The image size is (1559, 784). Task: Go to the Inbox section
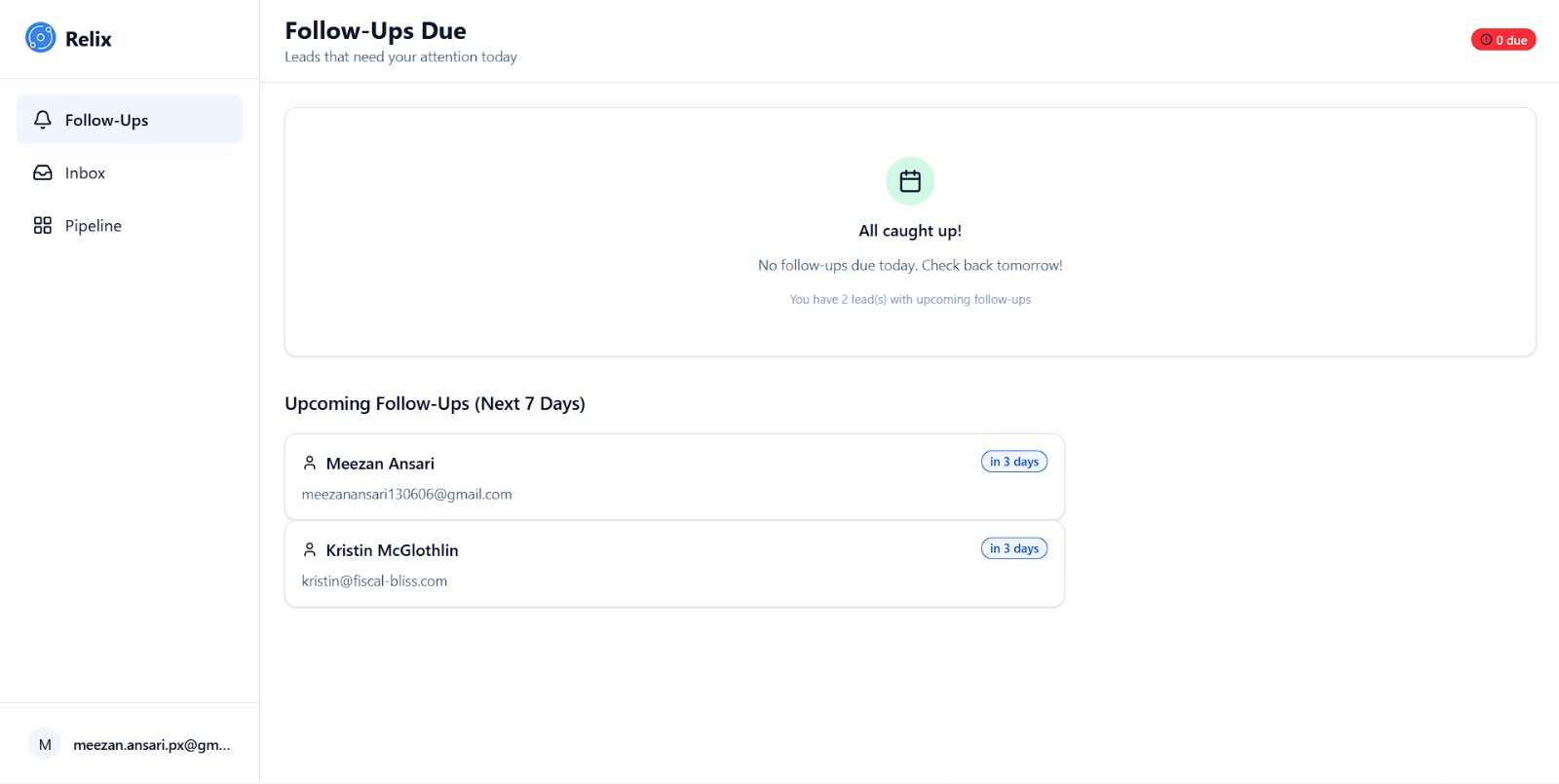point(85,172)
